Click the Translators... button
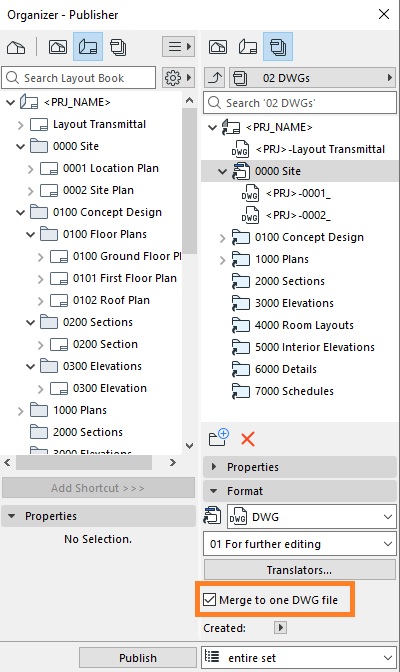 click(x=300, y=570)
